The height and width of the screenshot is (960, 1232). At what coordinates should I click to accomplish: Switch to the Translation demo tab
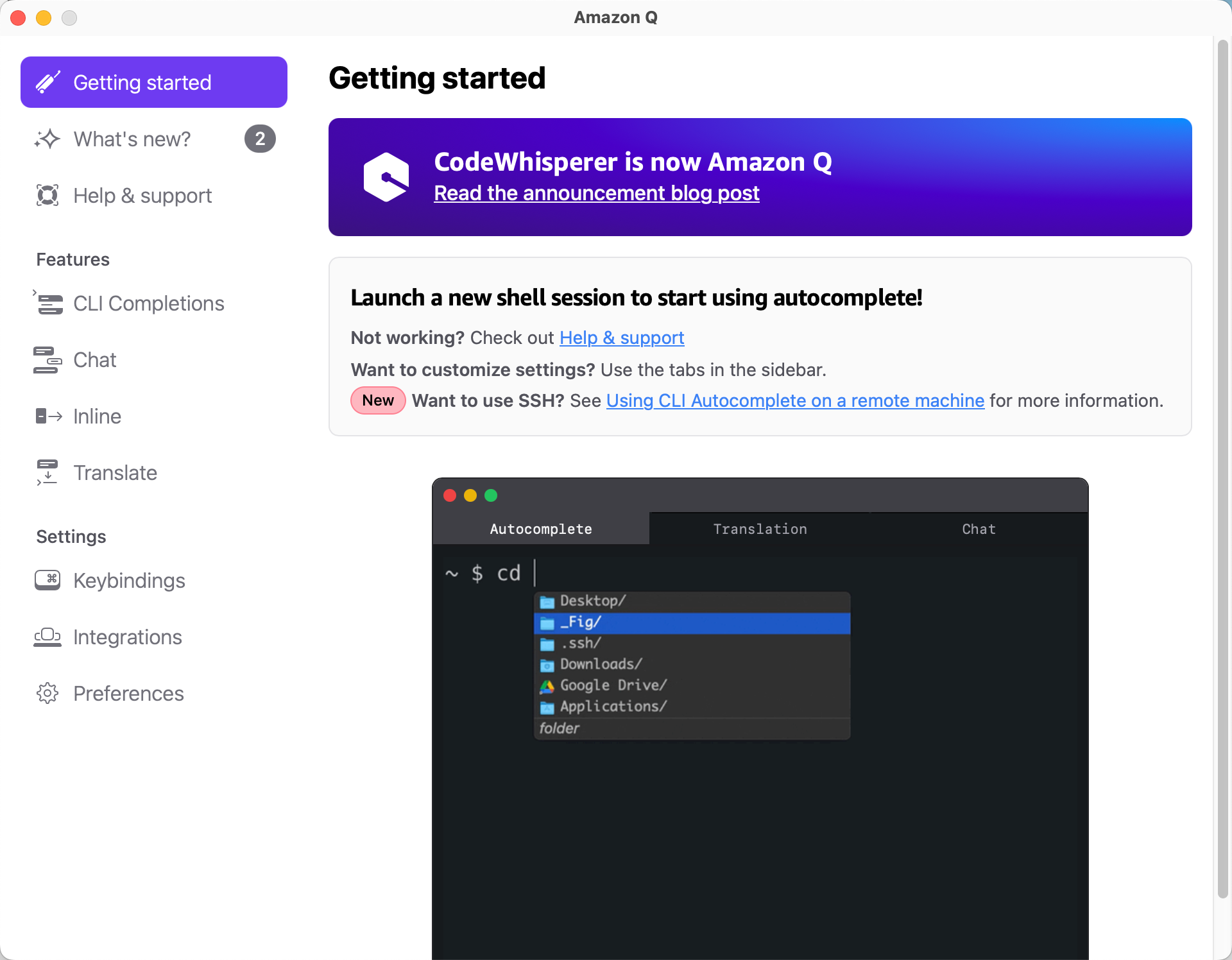[760, 529]
